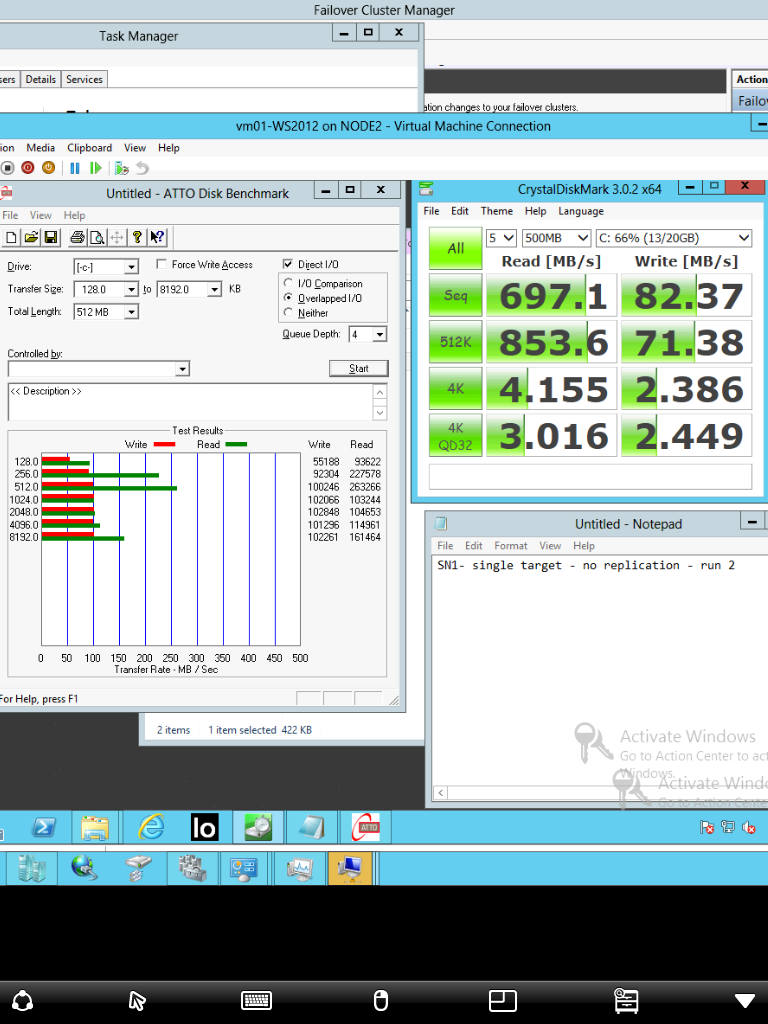Switch to CrystalDiskMark via its taskbar icon
The image size is (768, 1024).
[258, 827]
